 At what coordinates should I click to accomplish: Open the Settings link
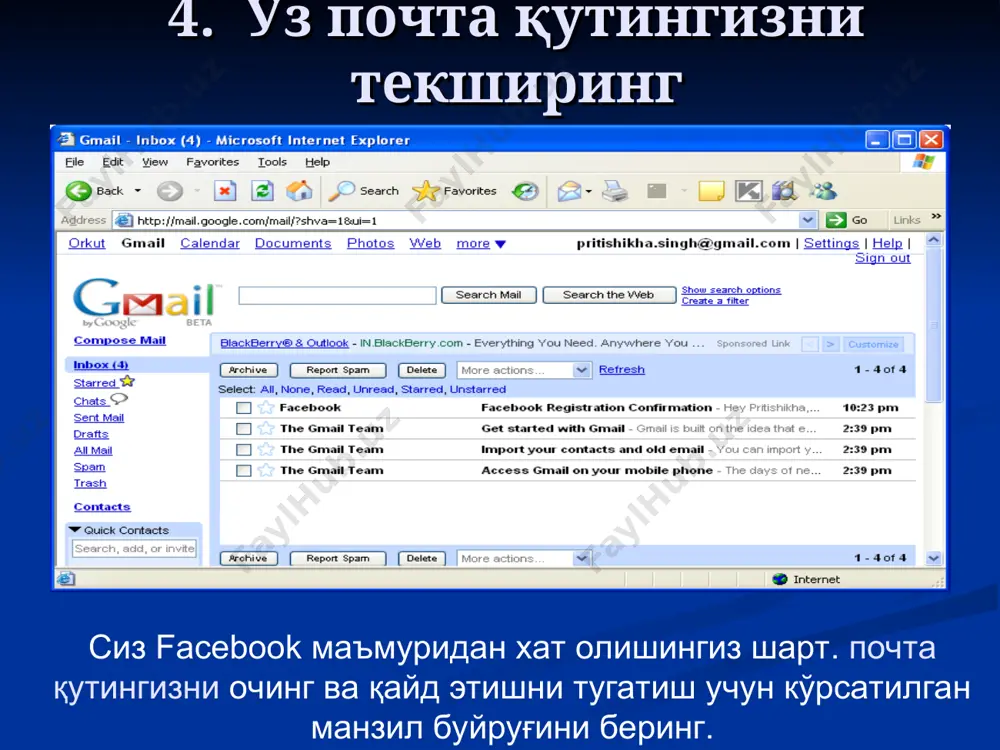pyautogui.click(x=831, y=244)
